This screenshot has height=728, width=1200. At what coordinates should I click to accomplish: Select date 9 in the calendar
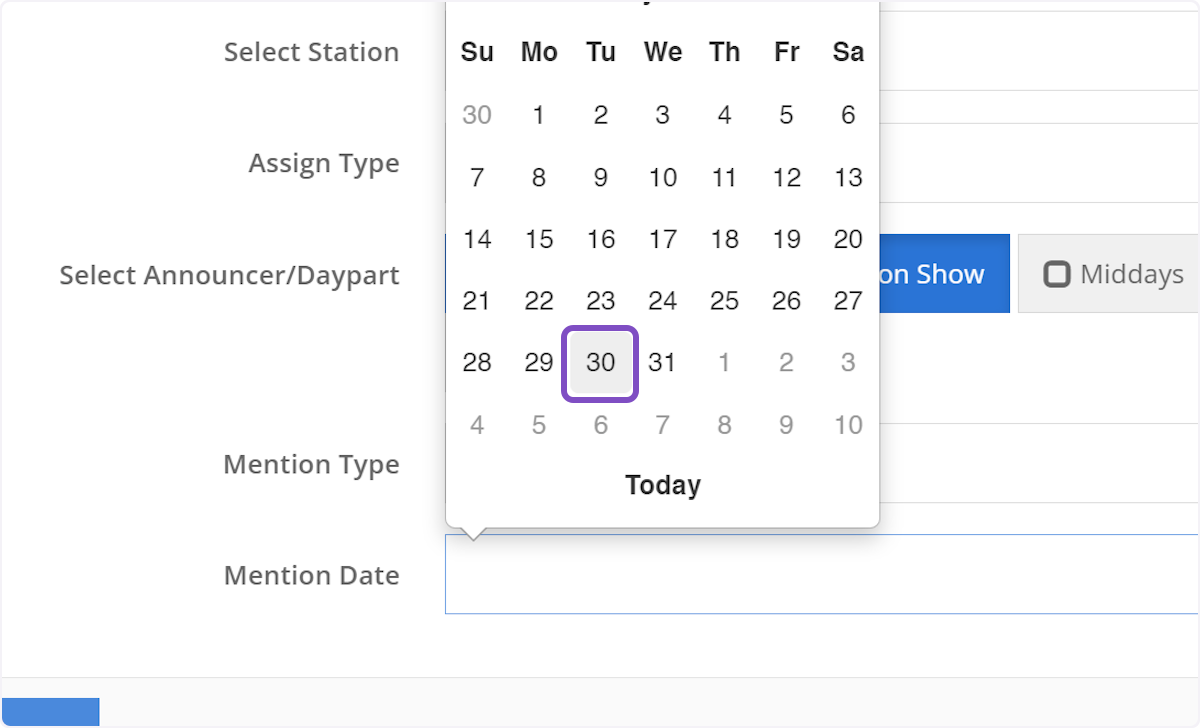[600, 177]
